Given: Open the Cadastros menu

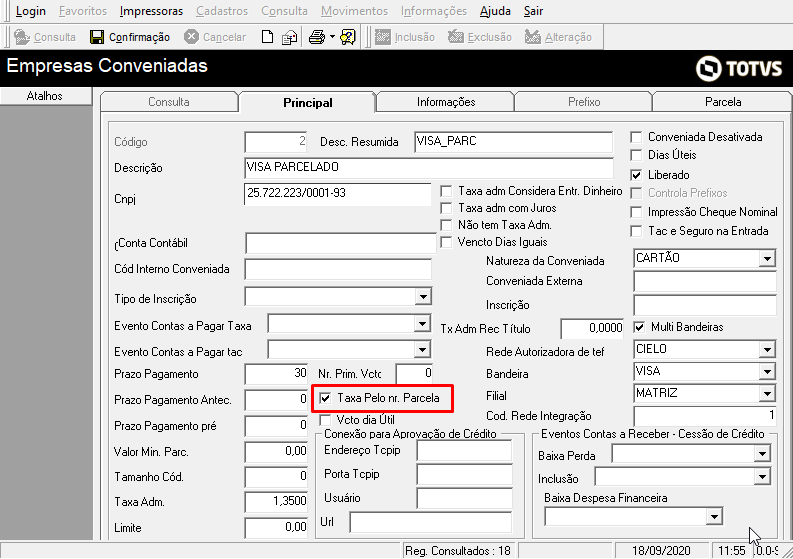Looking at the screenshot, I should tap(222, 11).
